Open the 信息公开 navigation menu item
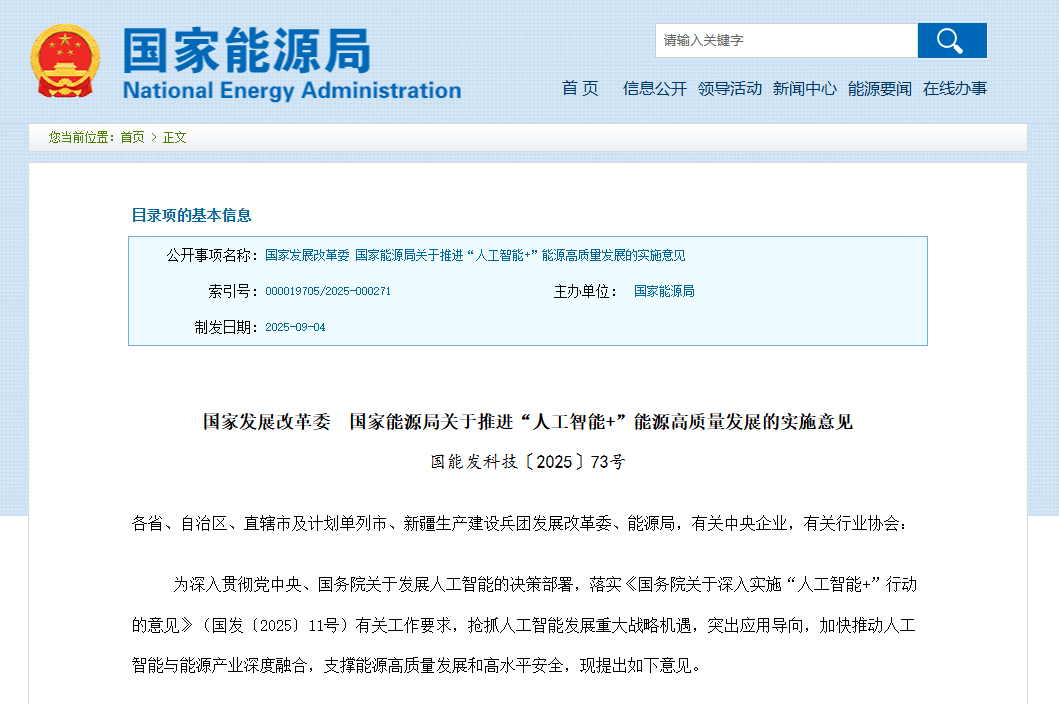1059x704 pixels. (x=654, y=88)
